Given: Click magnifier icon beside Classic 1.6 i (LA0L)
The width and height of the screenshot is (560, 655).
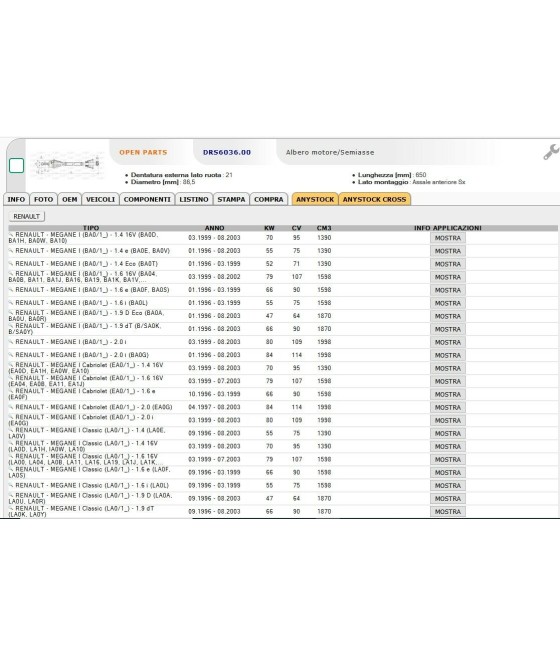Looking at the screenshot, I should [x=11, y=485].
